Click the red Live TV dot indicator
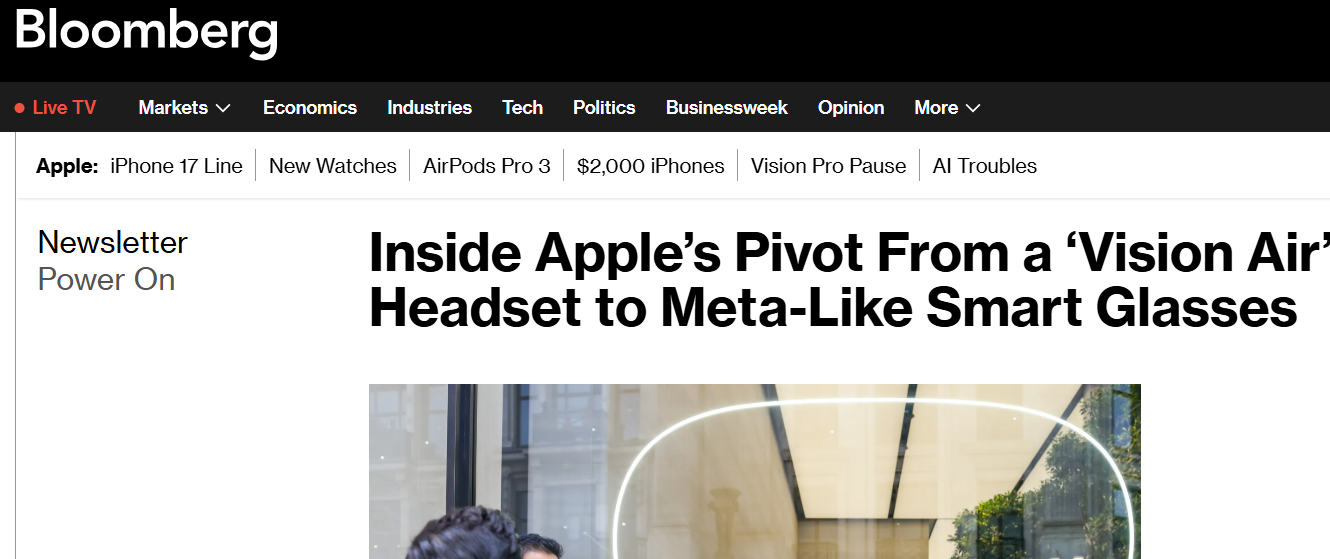Viewport: 1330px width, 559px height. click(x=20, y=108)
